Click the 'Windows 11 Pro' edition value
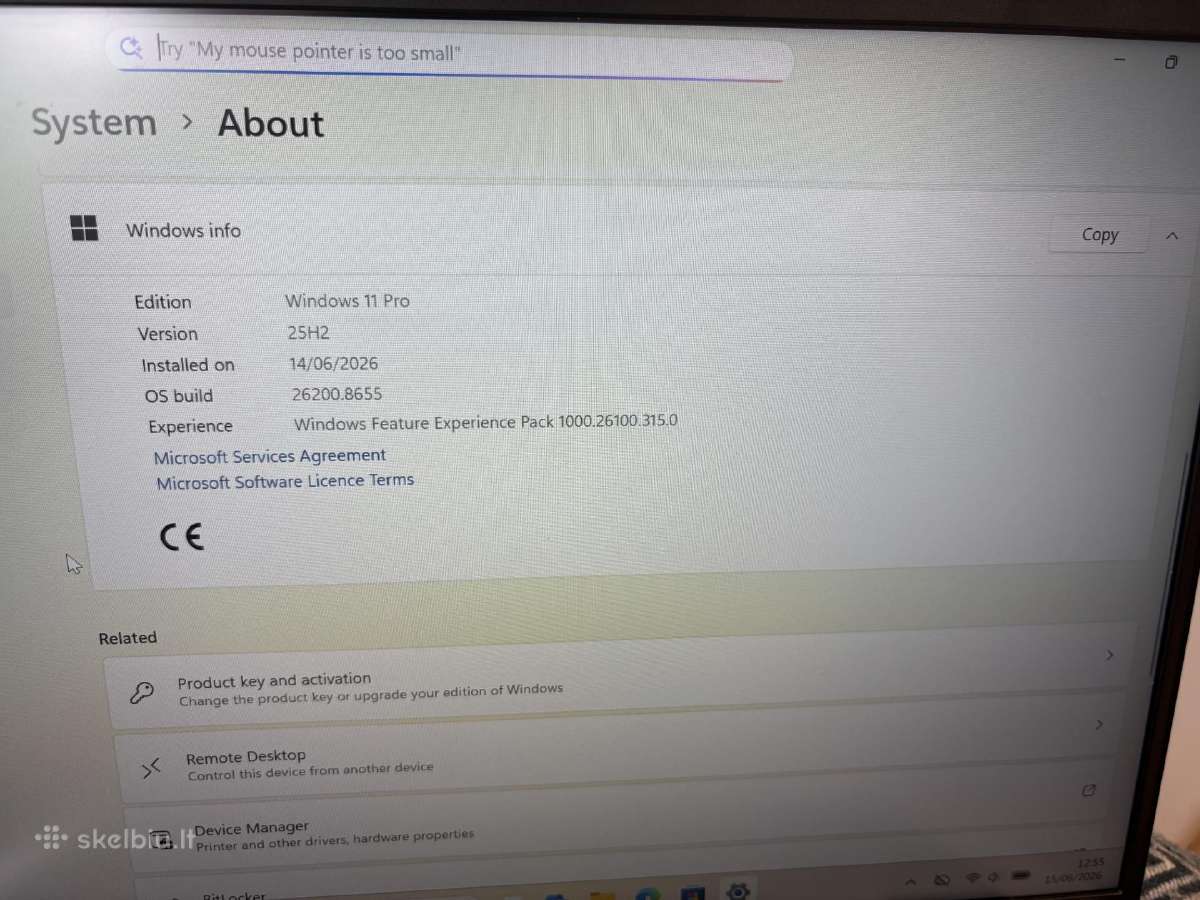 pos(347,301)
